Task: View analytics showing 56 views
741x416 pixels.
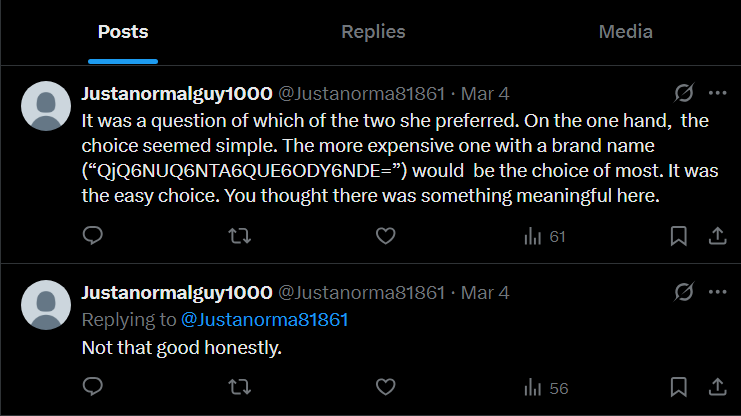Action: point(545,388)
